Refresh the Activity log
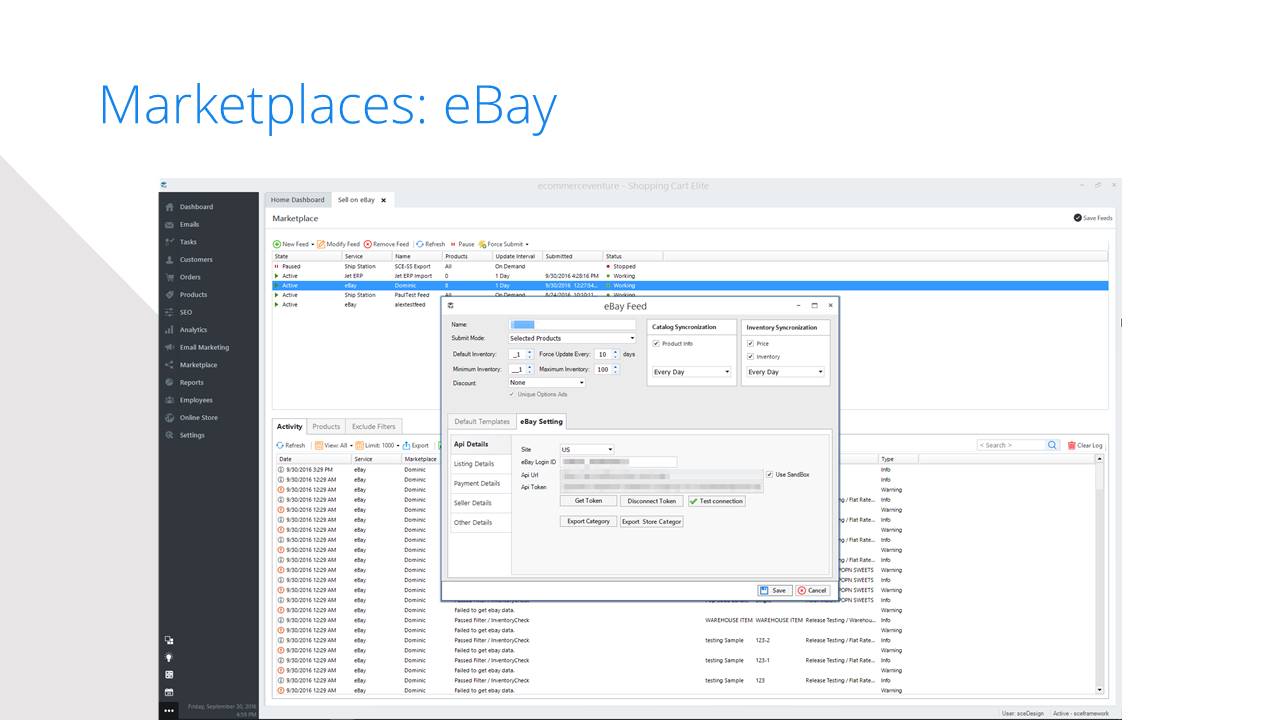 point(290,445)
